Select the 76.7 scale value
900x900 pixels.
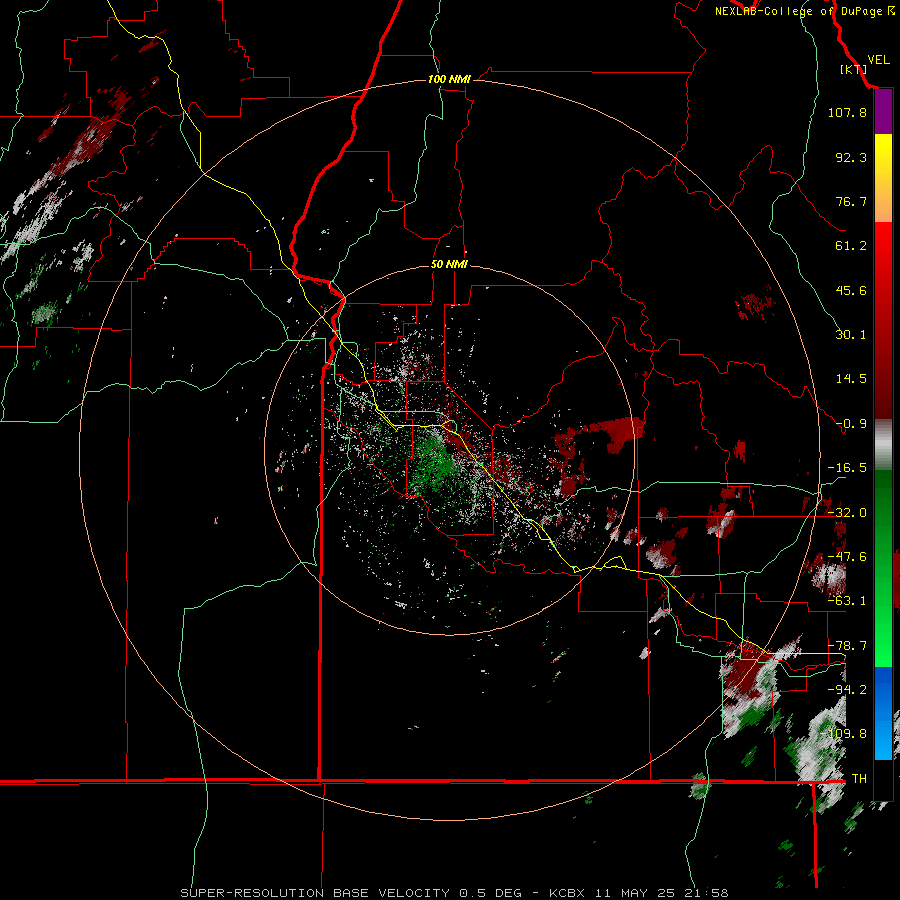pyautogui.click(x=851, y=201)
